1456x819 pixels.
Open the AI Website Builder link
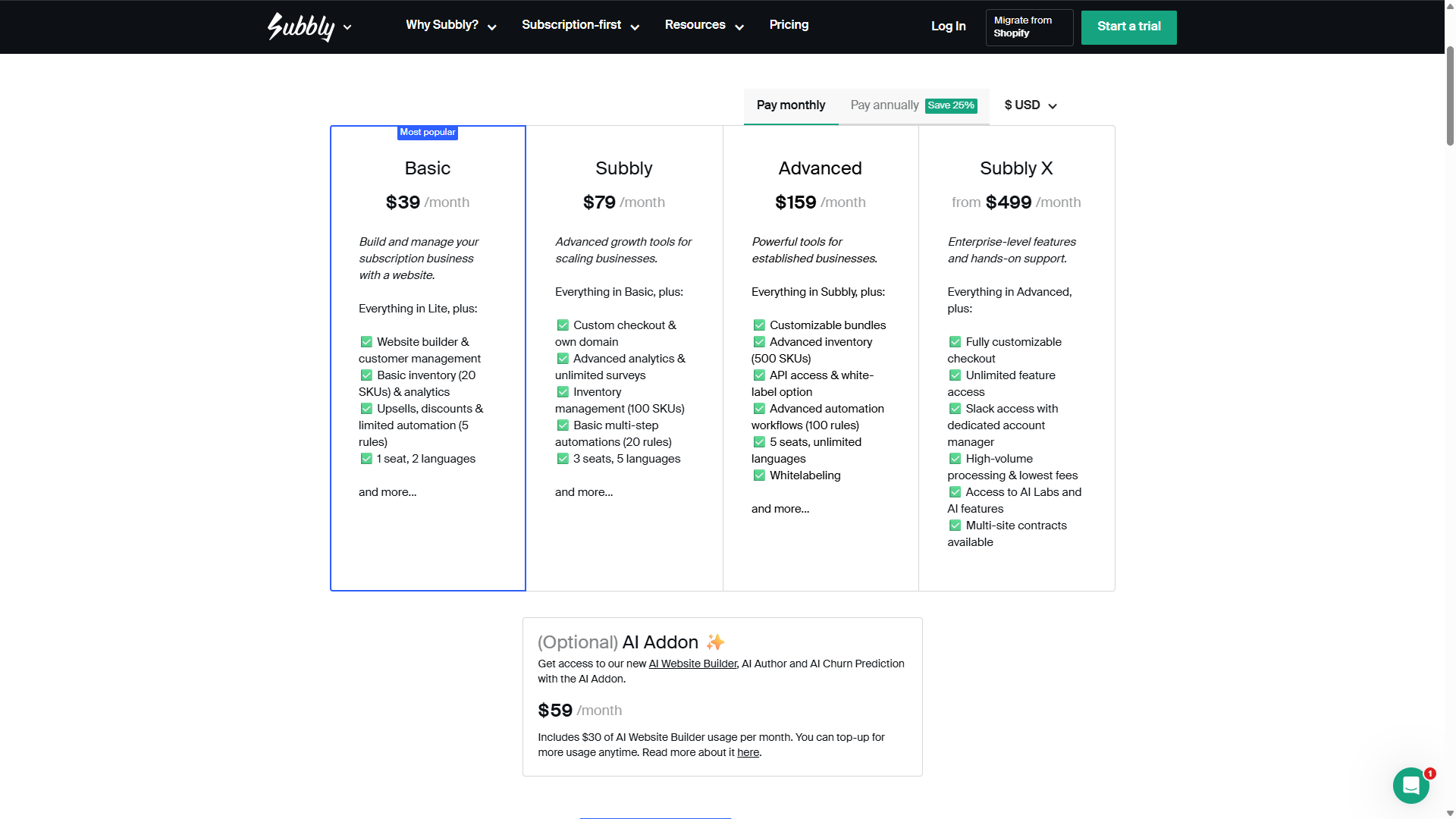click(692, 664)
